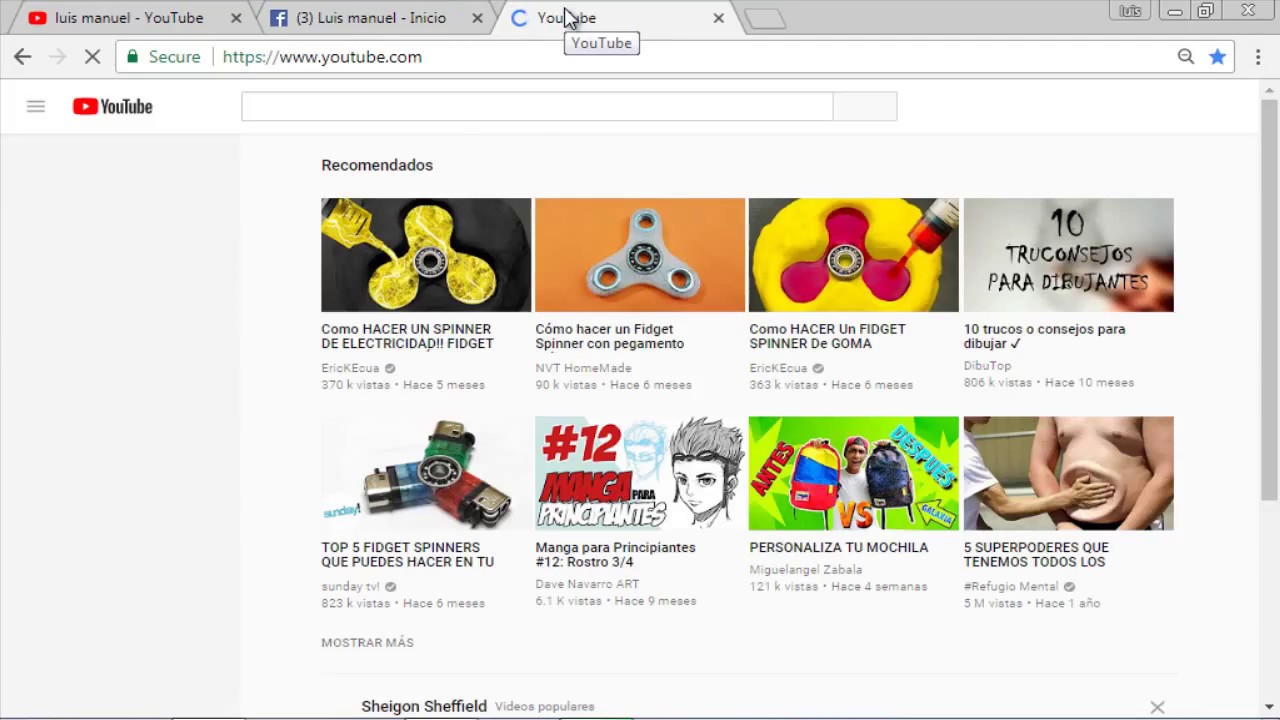Image resolution: width=1280 pixels, height=720 pixels.
Task: Click '5 M vistas • Hace 1 año' text
Action: (x=1032, y=604)
